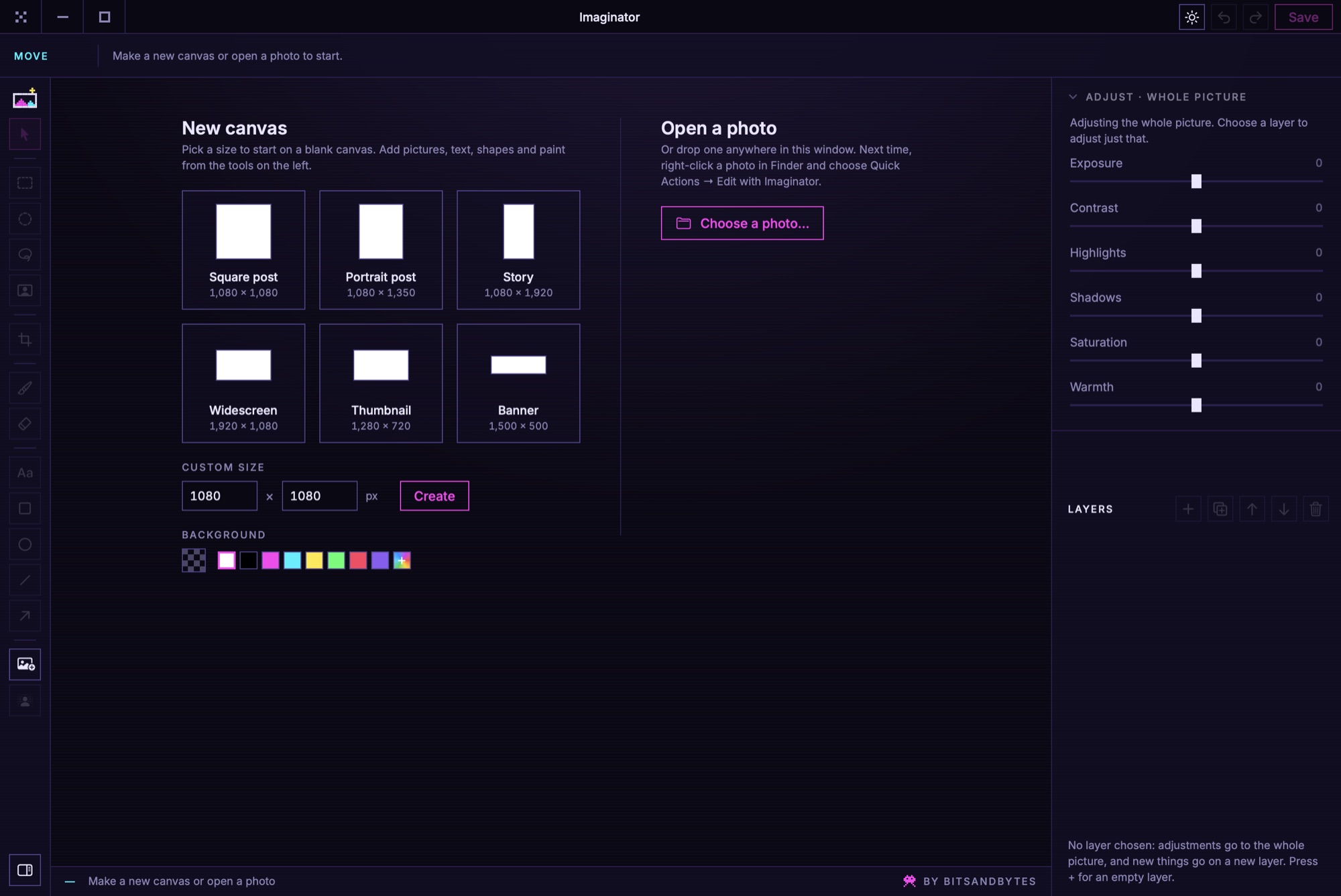The width and height of the screenshot is (1341, 896).
Task: Select the Crop tool
Action: (x=25, y=339)
